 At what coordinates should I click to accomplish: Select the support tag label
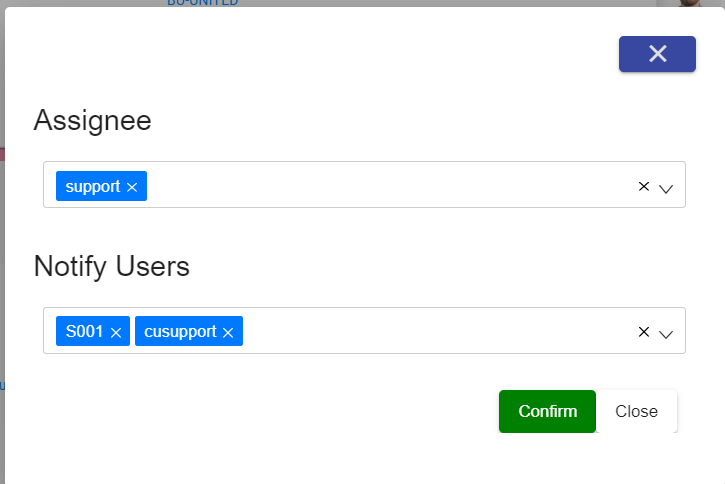(x=93, y=187)
